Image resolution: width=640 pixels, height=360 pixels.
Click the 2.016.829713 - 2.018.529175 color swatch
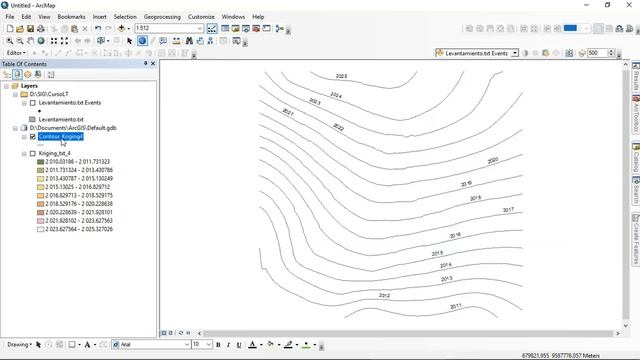click(x=40, y=196)
